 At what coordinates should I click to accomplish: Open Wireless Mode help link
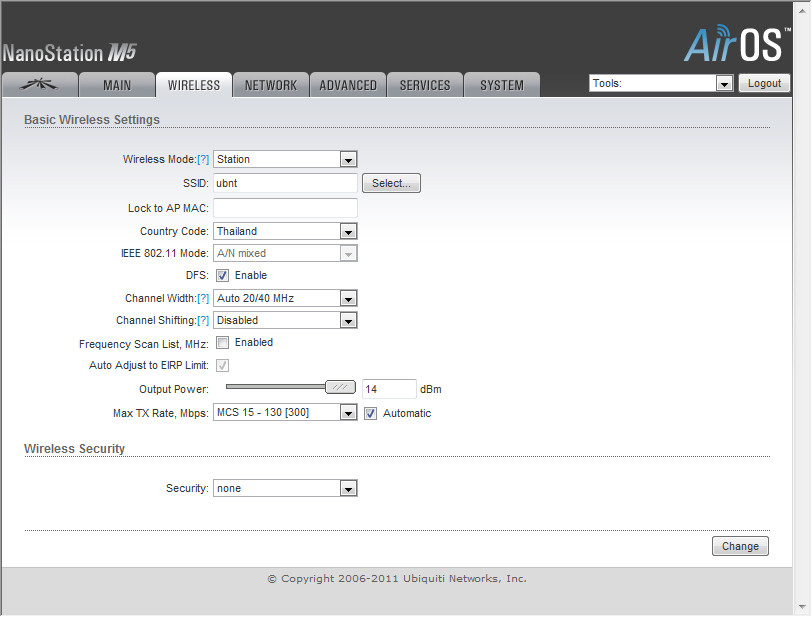pyautogui.click(x=203, y=160)
